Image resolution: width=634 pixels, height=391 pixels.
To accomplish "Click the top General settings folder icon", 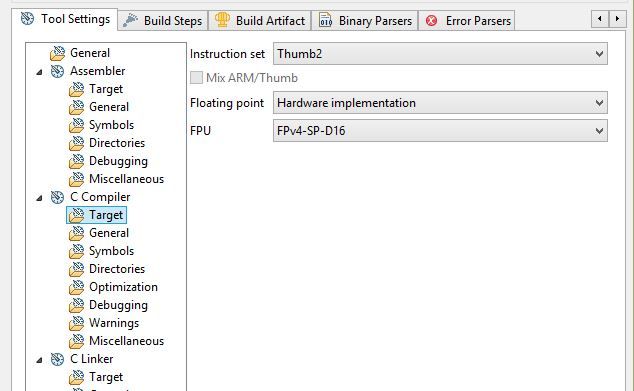I will point(57,53).
